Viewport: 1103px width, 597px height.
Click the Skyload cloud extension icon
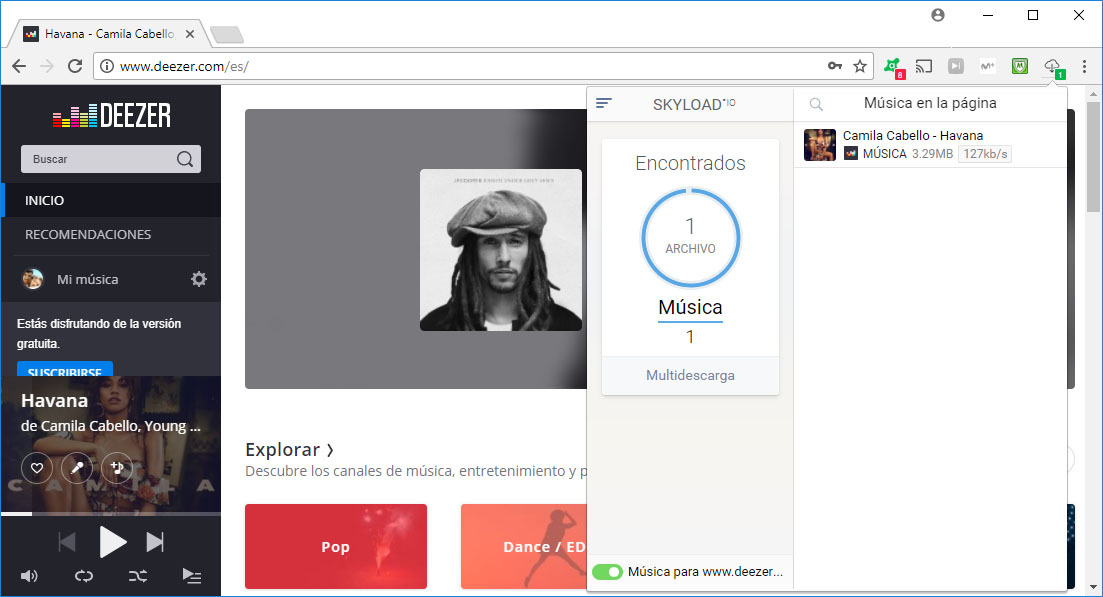[x=1052, y=66]
